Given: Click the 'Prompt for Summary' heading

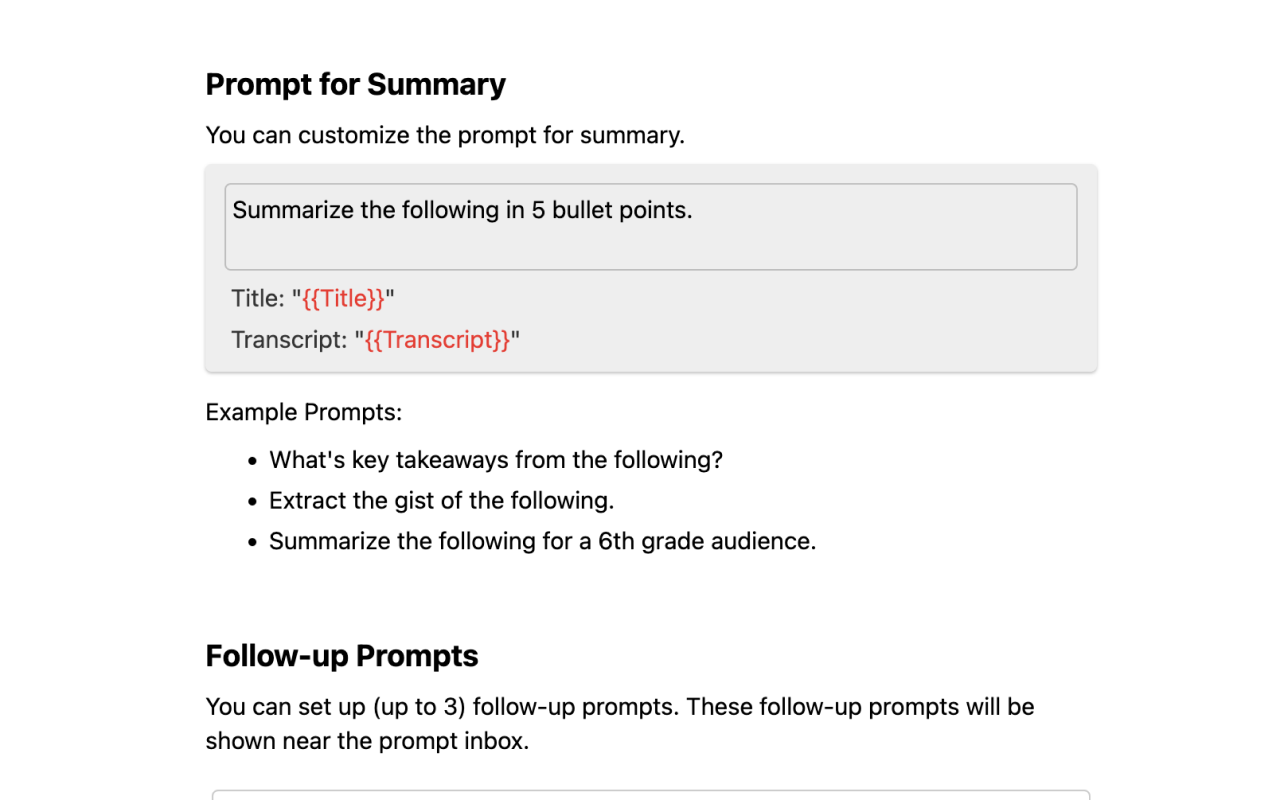Looking at the screenshot, I should pos(355,85).
